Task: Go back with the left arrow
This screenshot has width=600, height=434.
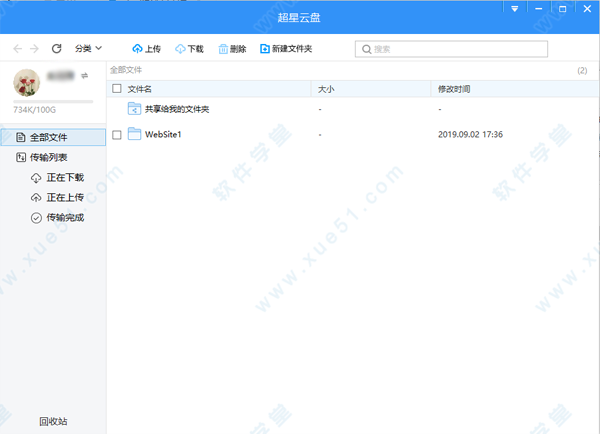Action: click(x=17, y=49)
